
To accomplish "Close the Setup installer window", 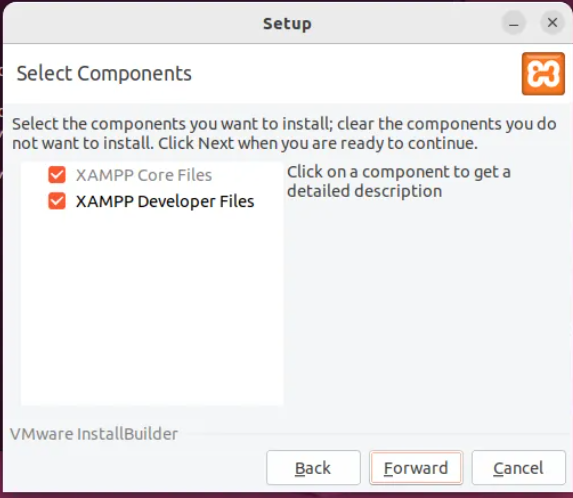I will pos(552,23).
